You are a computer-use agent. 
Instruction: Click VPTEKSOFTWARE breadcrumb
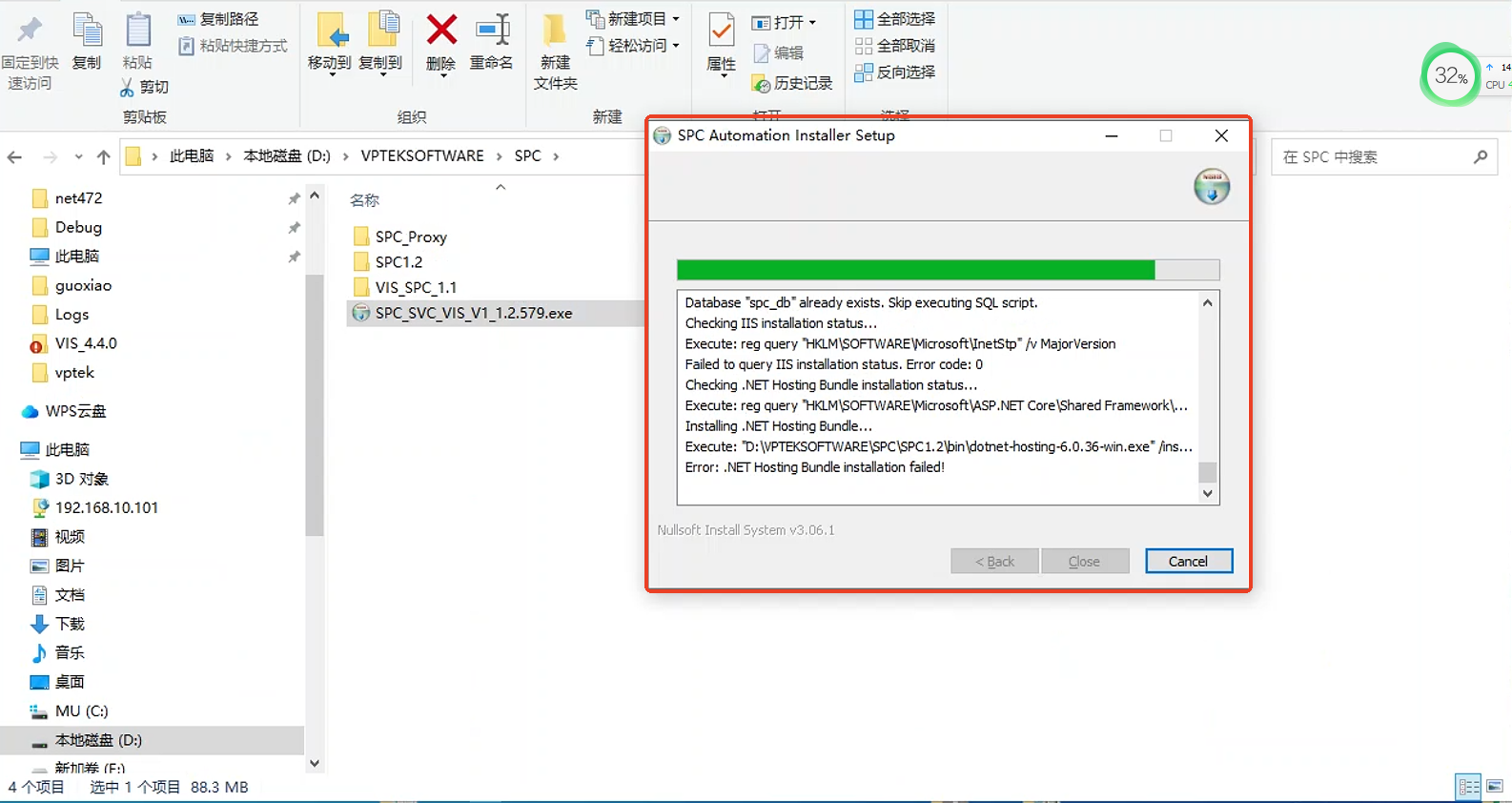(x=422, y=155)
